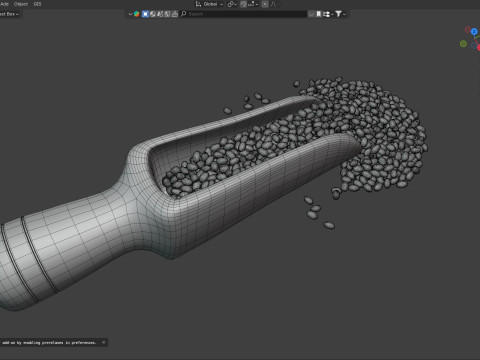Open the Add menu

click(x=4, y=4)
